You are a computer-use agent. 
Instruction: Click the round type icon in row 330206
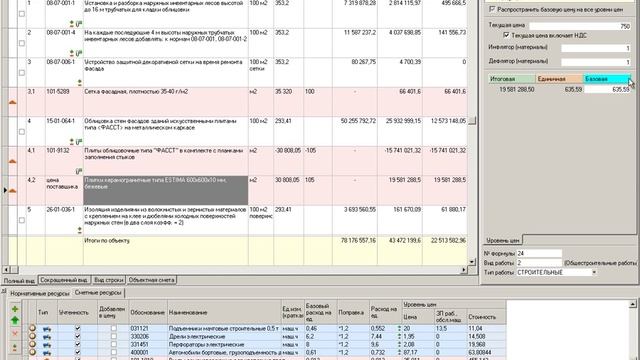[x=33, y=336]
